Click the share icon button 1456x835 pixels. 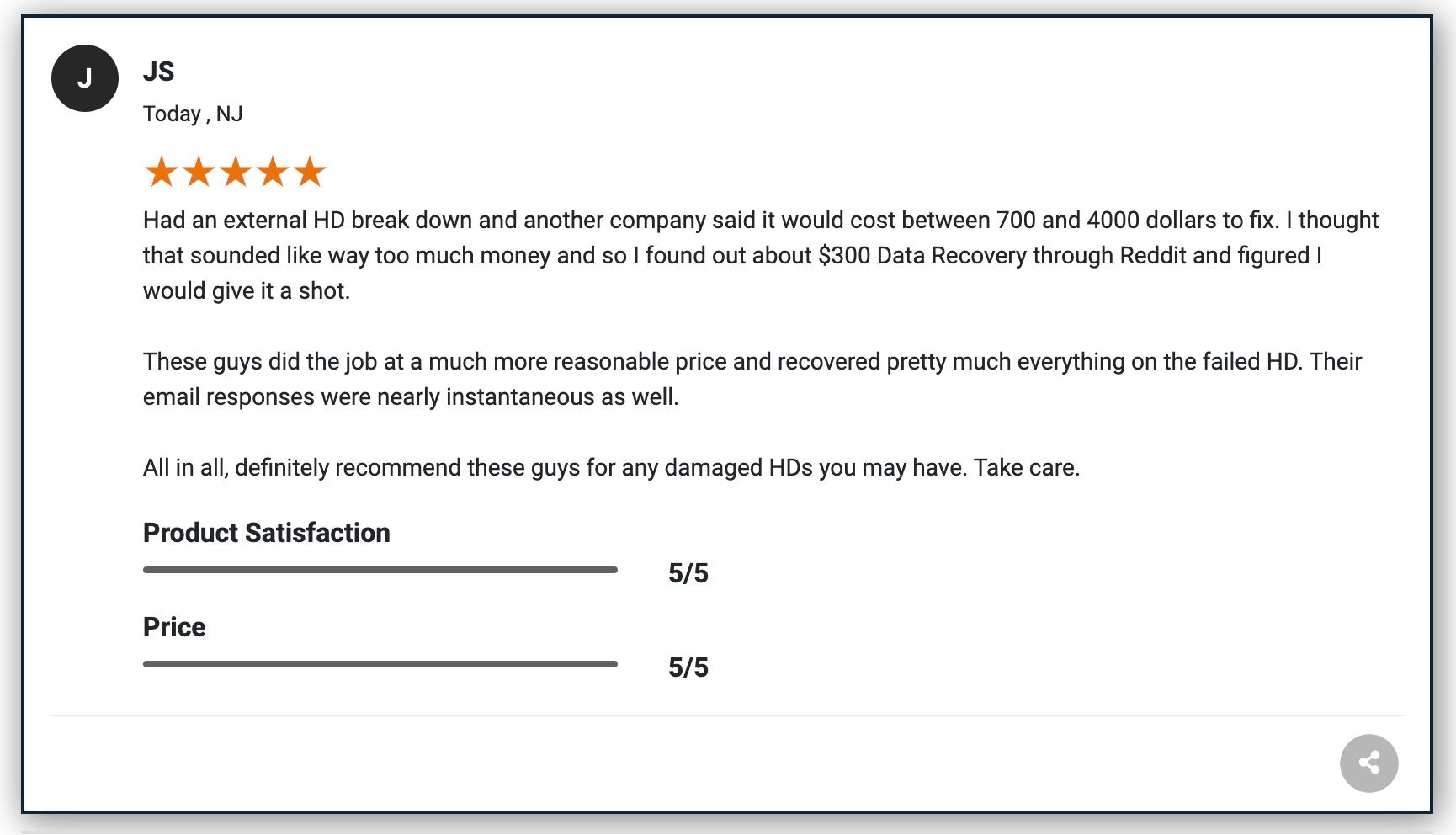[1368, 763]
